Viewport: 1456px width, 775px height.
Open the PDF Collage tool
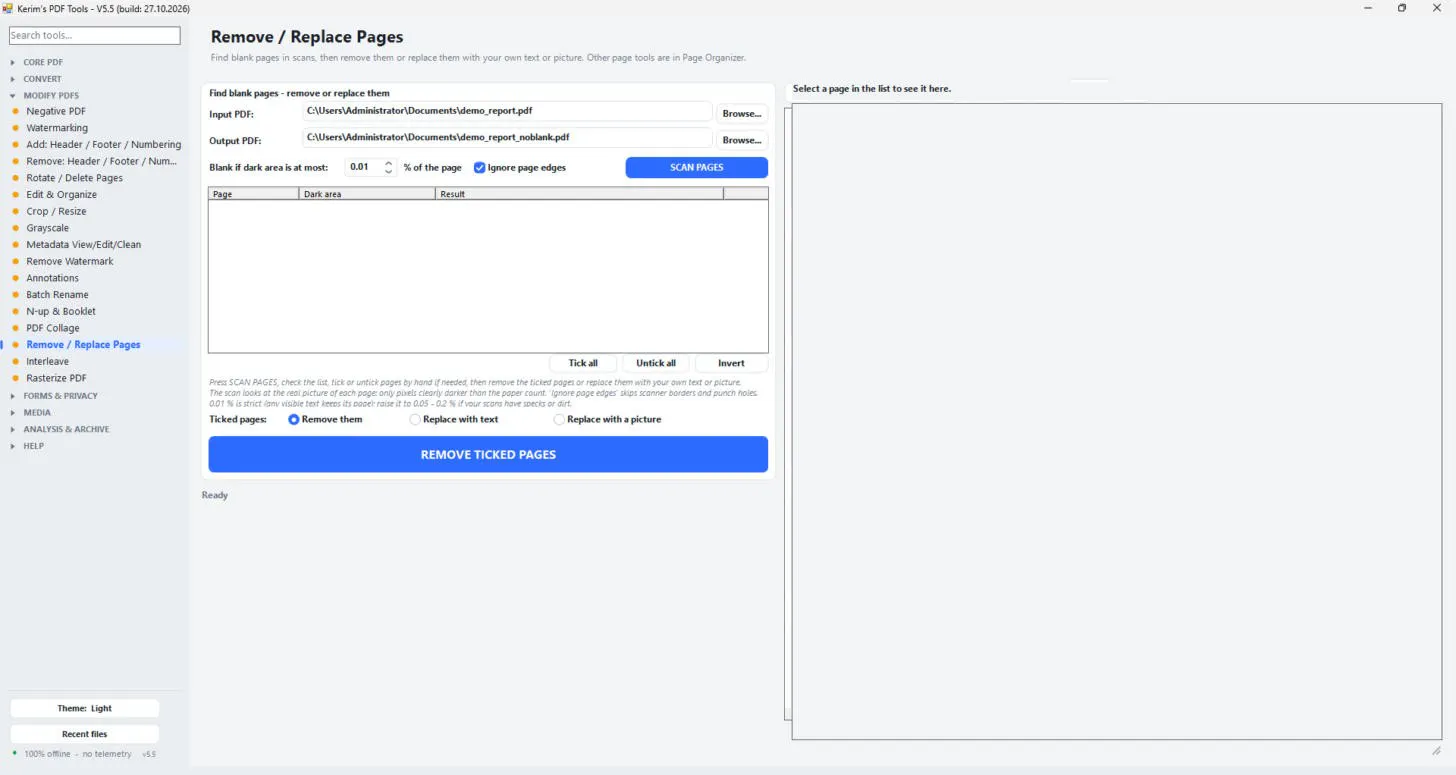click(x=53, y=328)
